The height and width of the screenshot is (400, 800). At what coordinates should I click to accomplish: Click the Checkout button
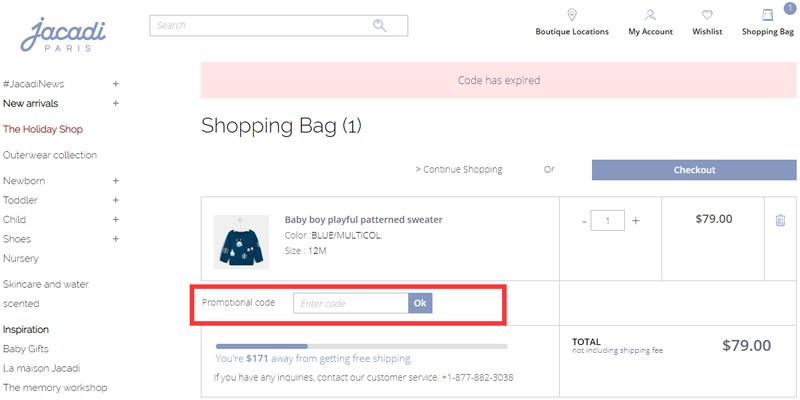694,170
